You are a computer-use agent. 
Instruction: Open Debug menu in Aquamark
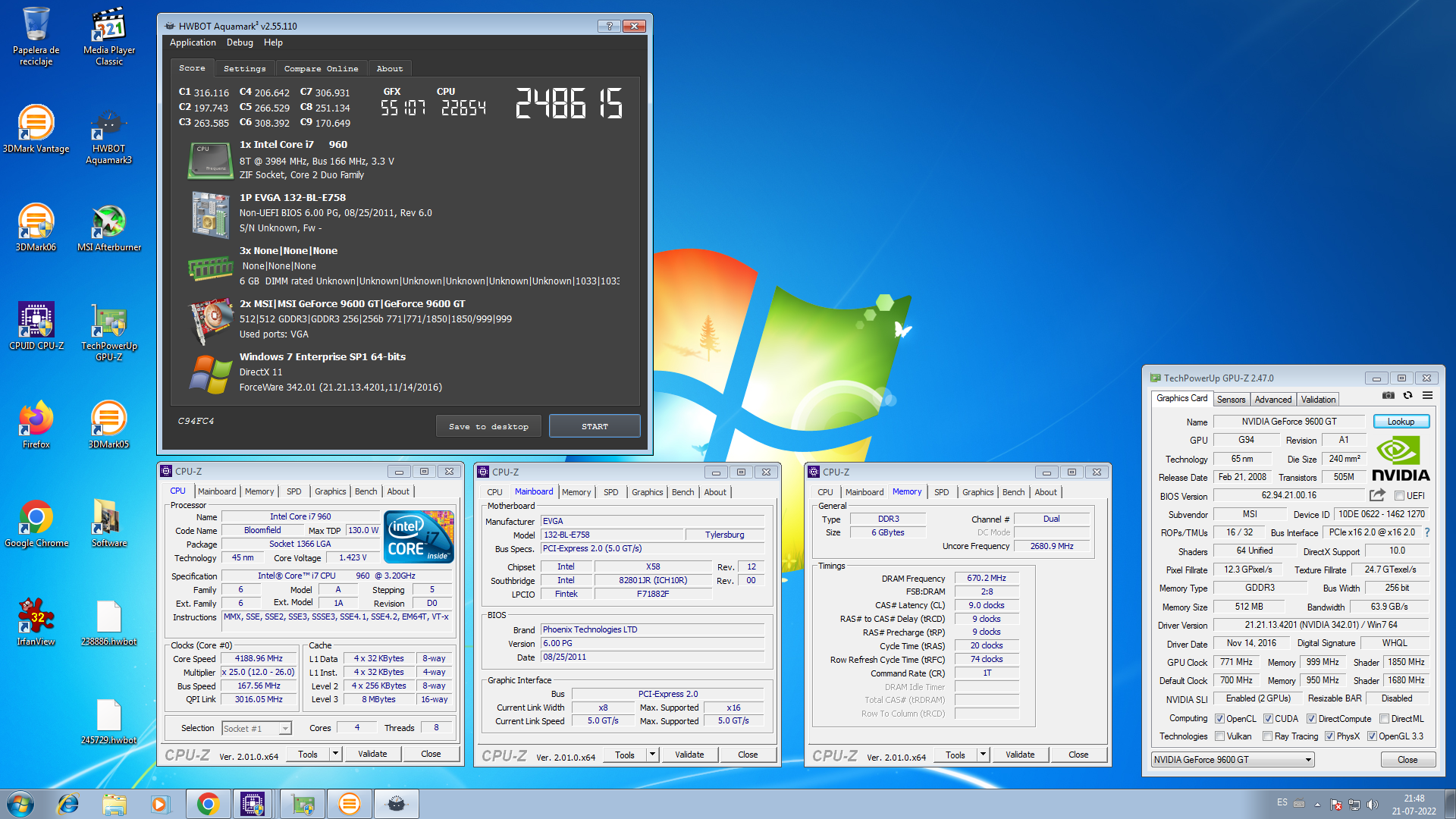pos(240,42)
